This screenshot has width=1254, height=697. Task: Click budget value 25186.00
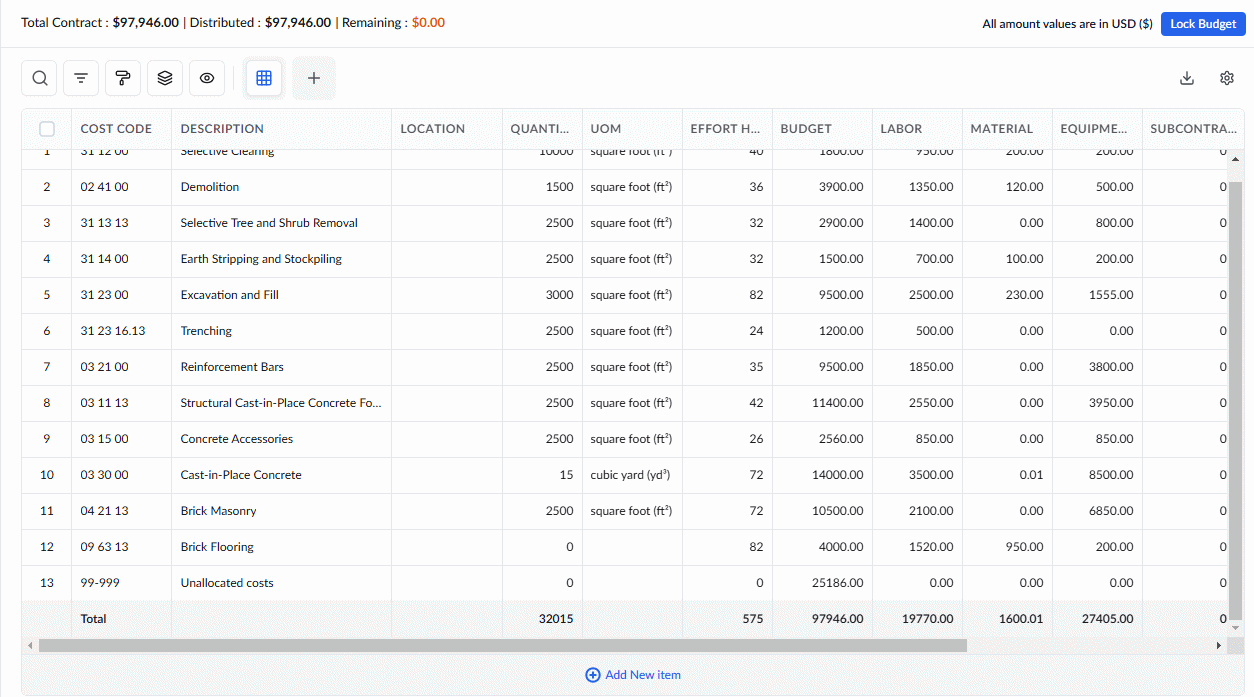[x=822, y=583]
